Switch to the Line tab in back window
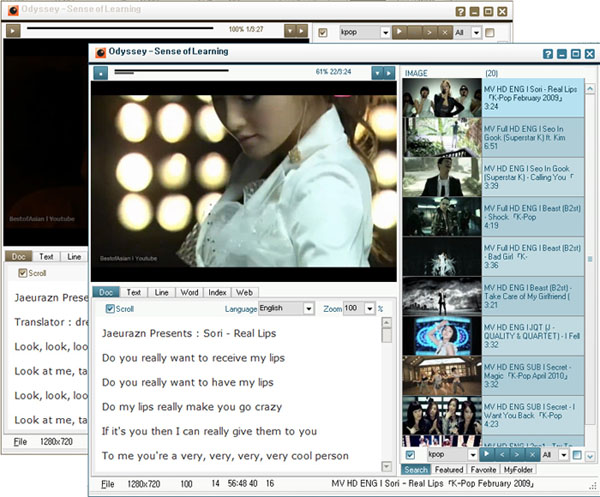This screenshot has width=600, height=497. coord(74,256)
